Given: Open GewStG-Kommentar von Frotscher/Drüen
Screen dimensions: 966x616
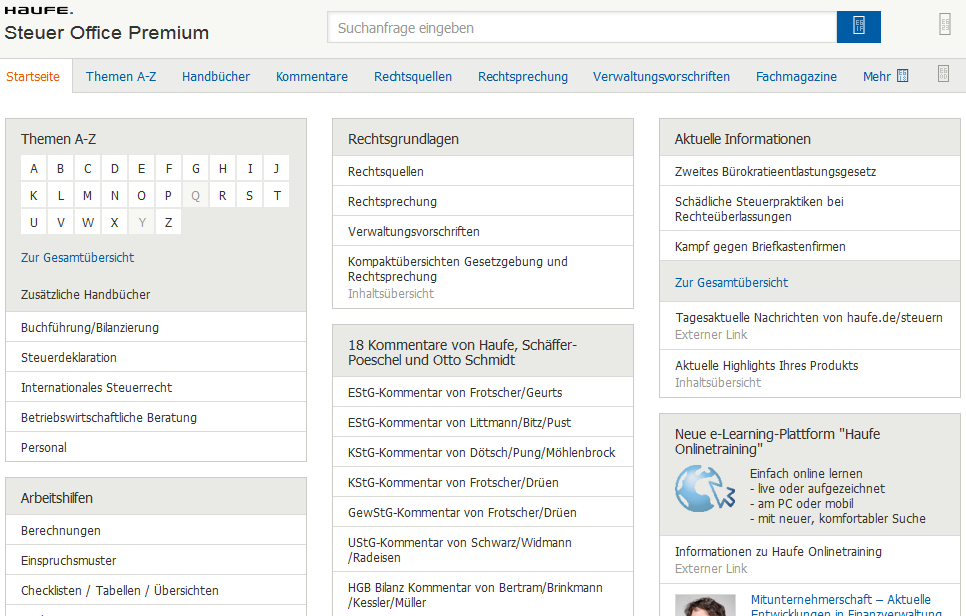Looking at the screenshot, I should 483,513.
